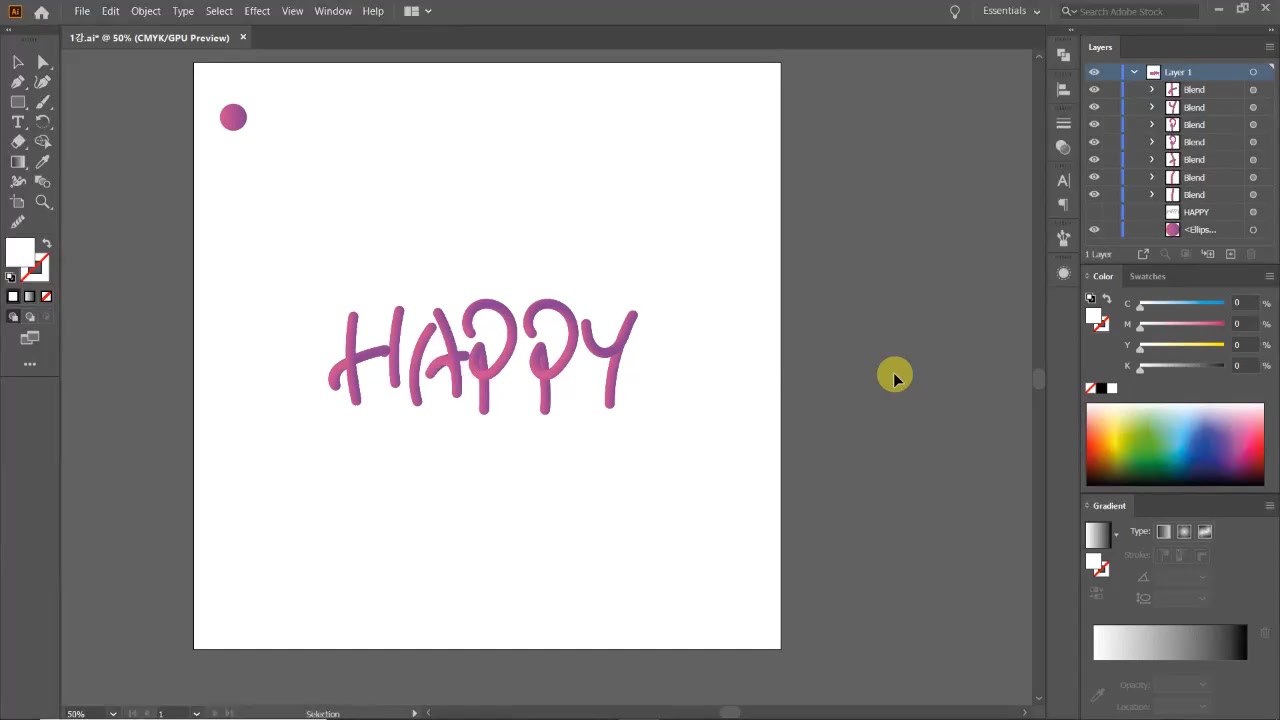Swap fill and stroke in the toolbar
Viewport: 1280px width, 720px height.
pos(46,244)
